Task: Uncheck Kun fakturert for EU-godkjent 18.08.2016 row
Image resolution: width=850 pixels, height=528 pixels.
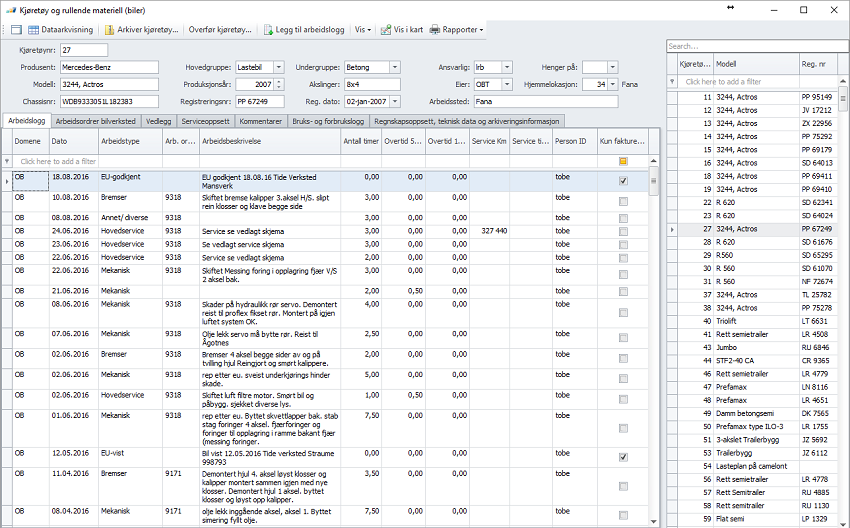Action: [x=623, y=181]
